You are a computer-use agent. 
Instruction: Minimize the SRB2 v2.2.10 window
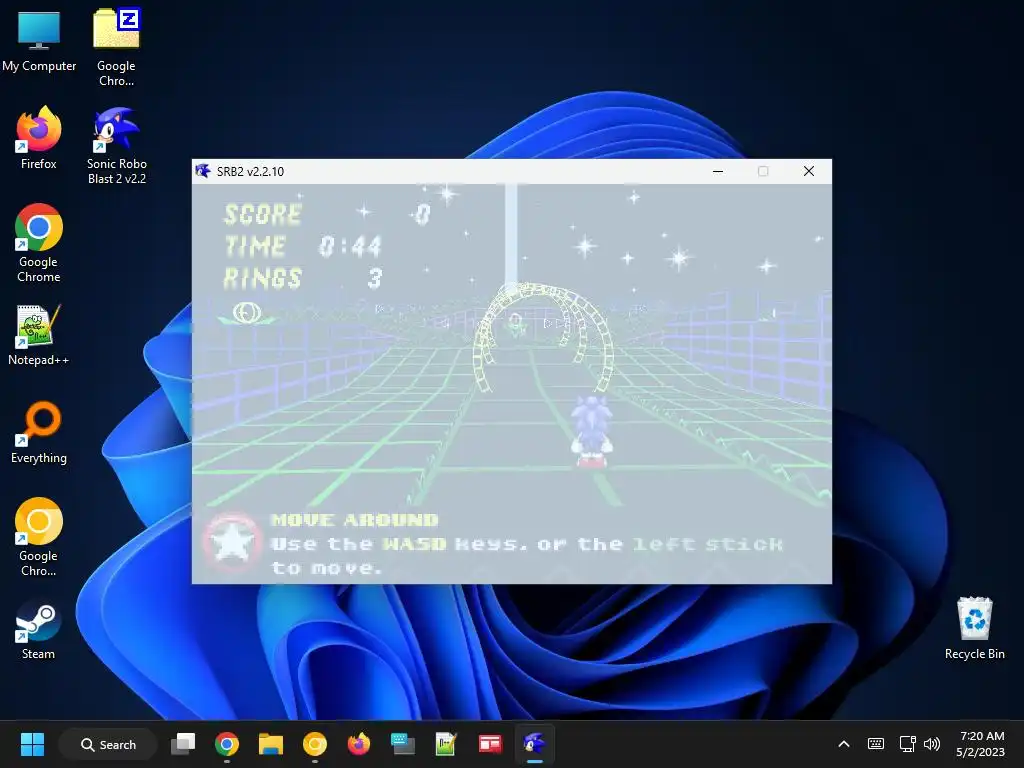pyautogui.click(x=718, y=171)
